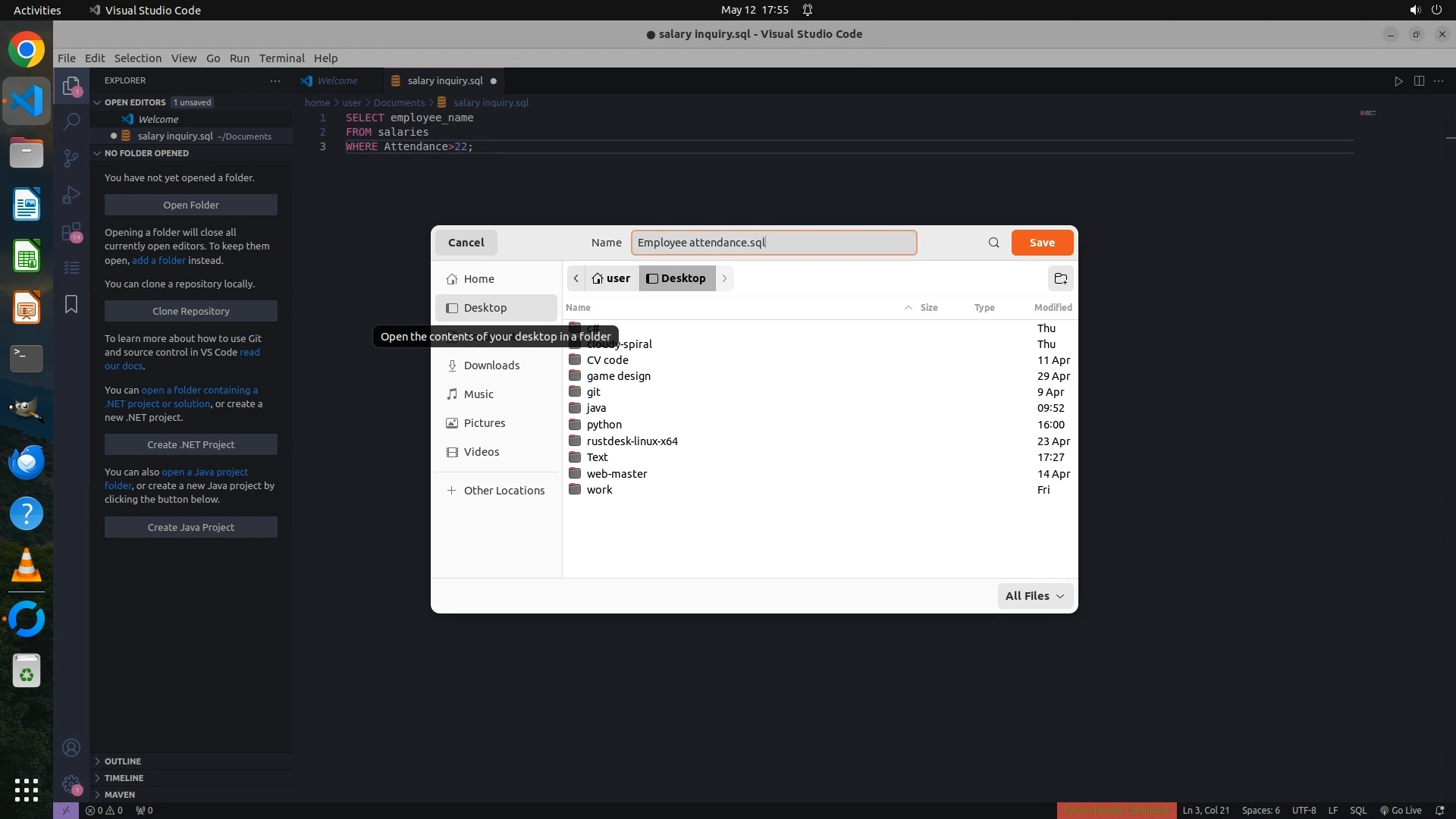Open the Run and Debug view
This screenshot has height=819, width=1456.
(x=71, y=195)
